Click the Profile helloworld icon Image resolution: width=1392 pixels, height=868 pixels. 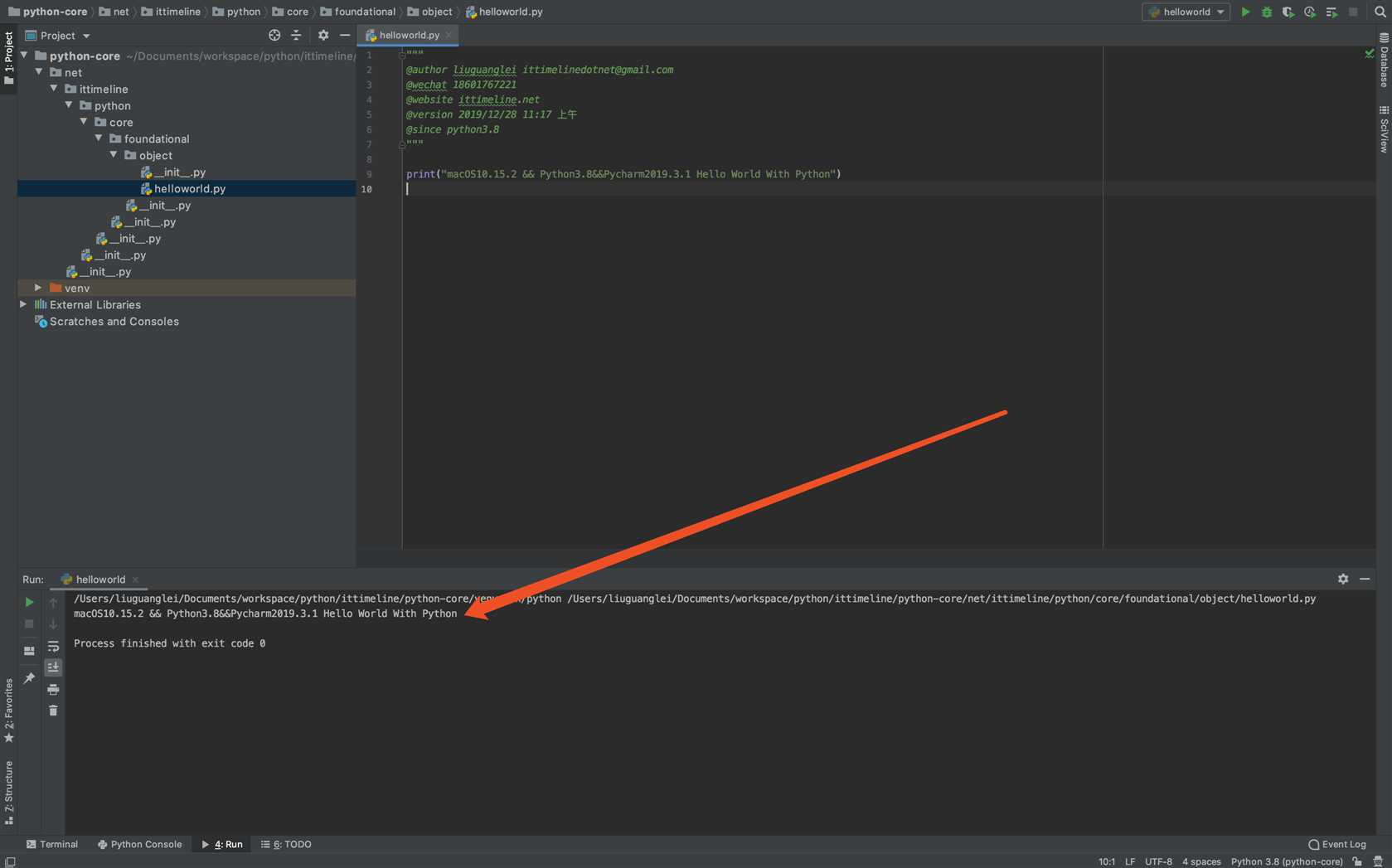1310,12
